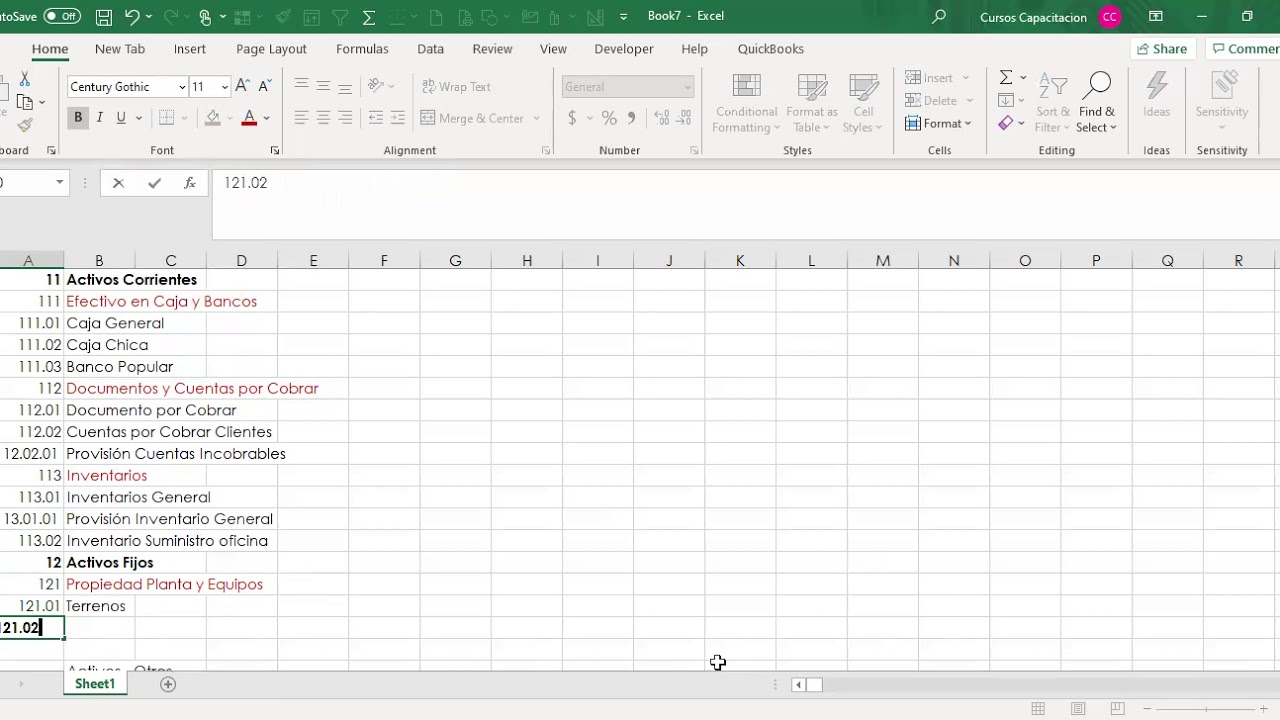The height and width of the screenshot is (720, 1280).
Task: Open the font color dropdown arrow
Action: coord(266,118)
